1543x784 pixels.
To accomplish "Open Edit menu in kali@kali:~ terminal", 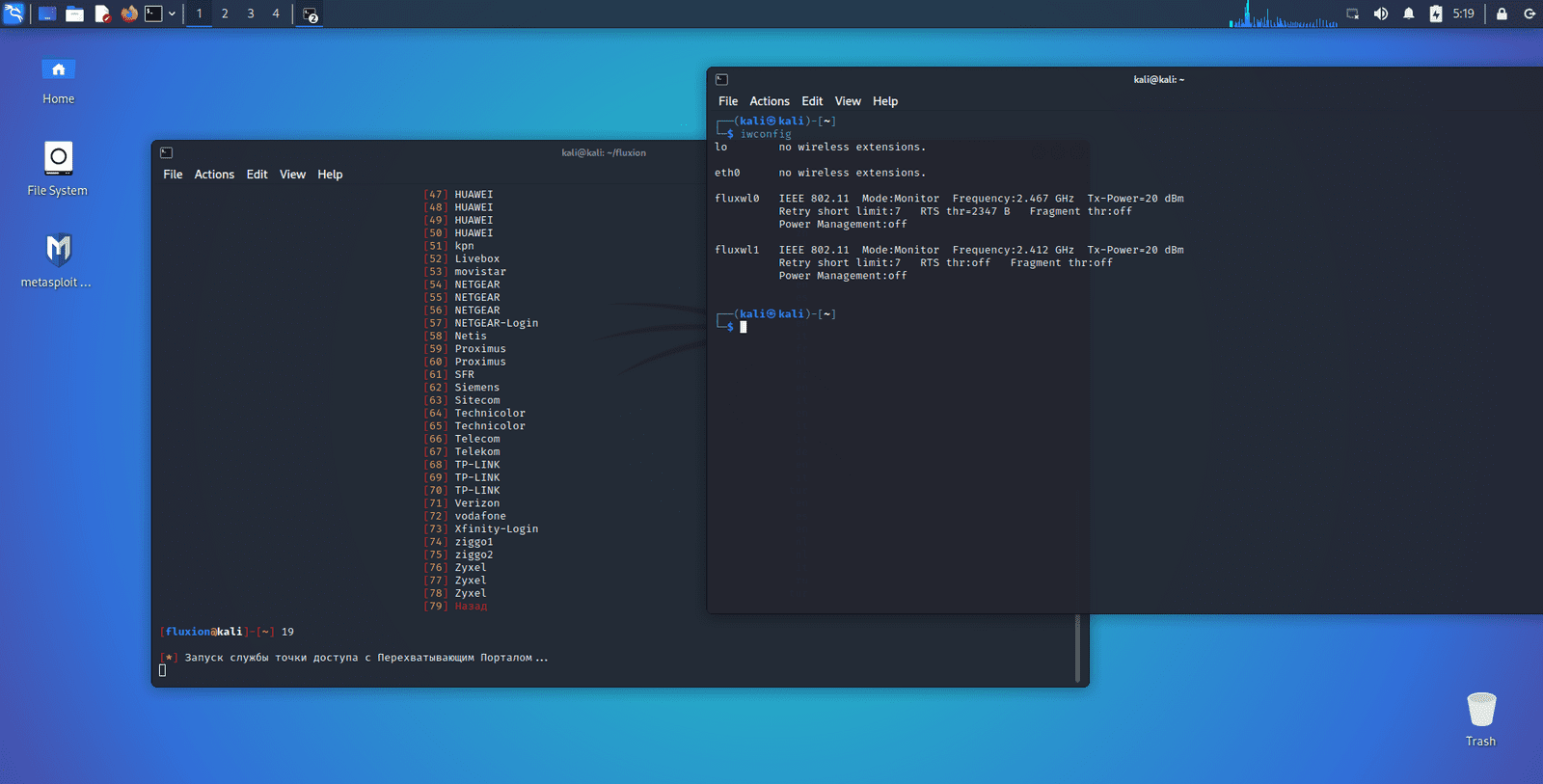I will pyautogui.click(x=812, y=101).
